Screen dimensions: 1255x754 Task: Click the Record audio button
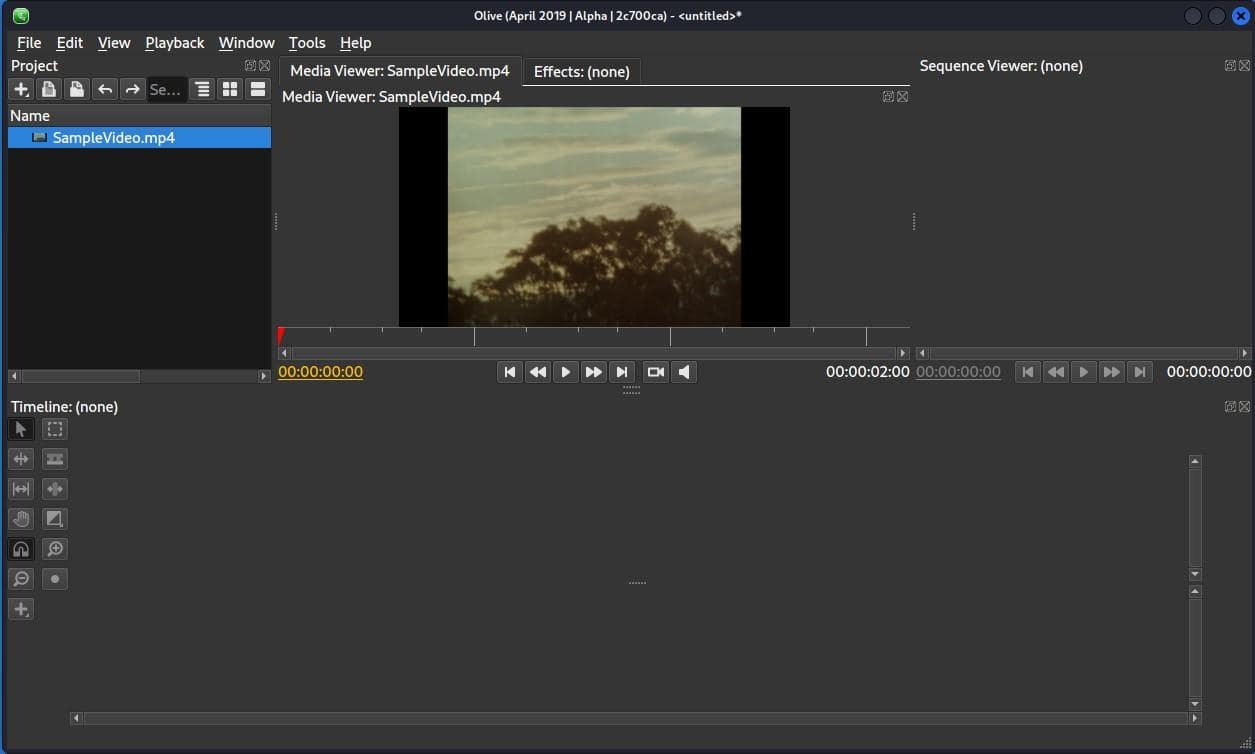(55, 579)
